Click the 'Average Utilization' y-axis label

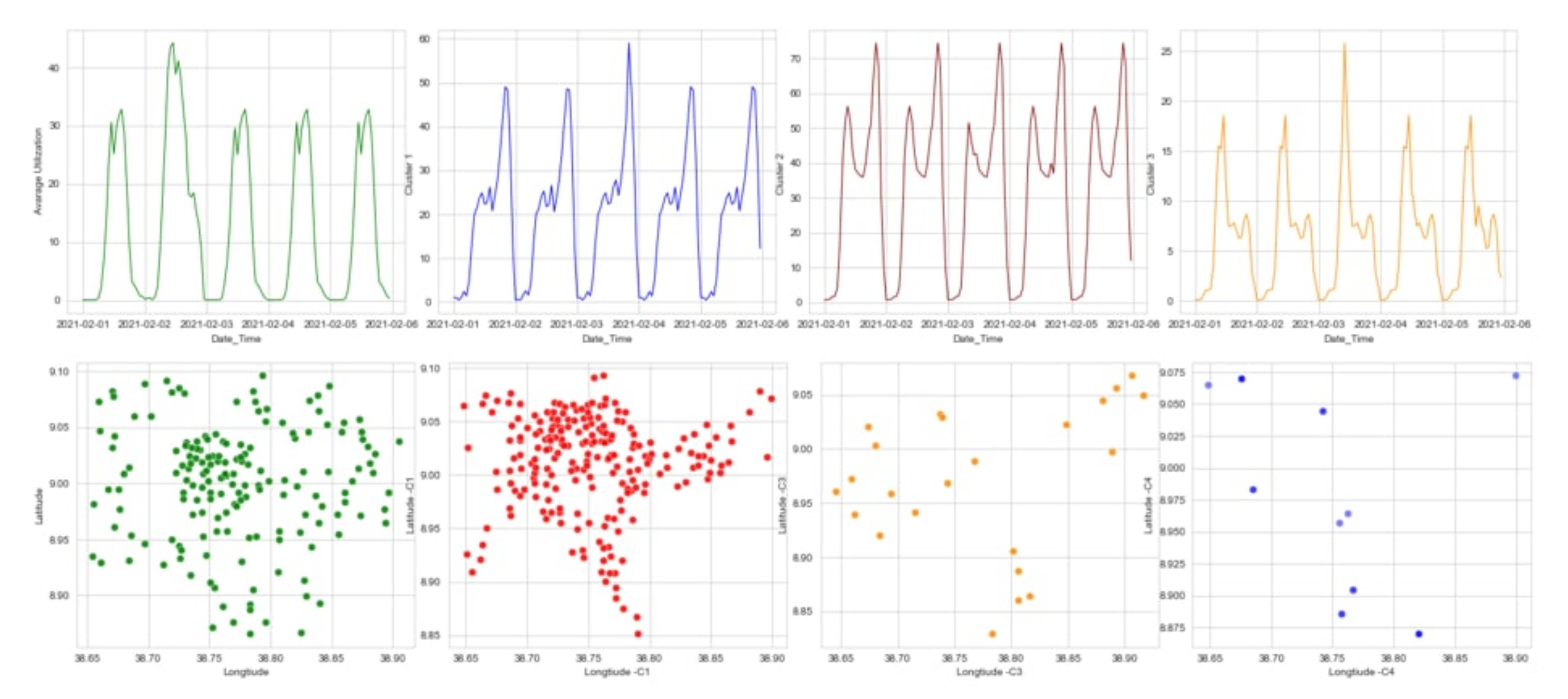(x=38, y=171)
